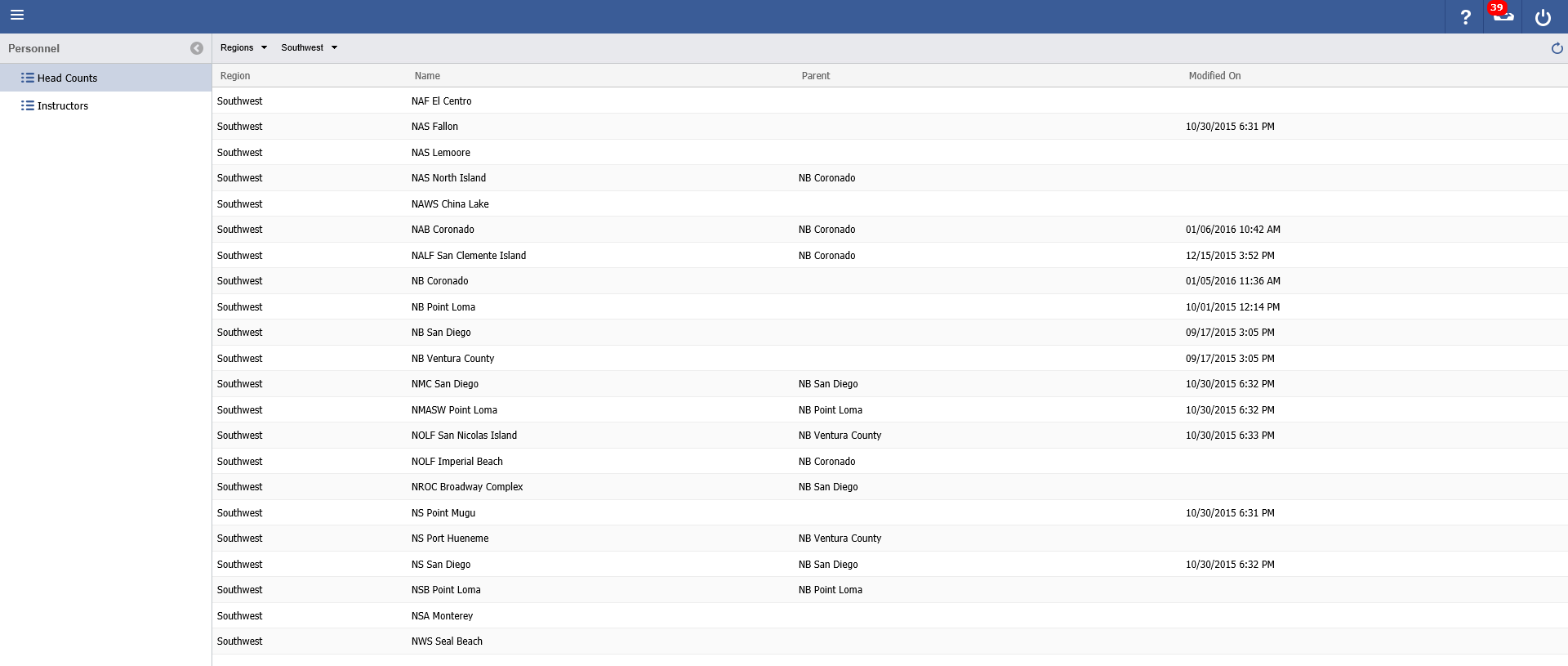Click the Parent column header
This screenshot has height=666, width=1568.
point(815,76)
